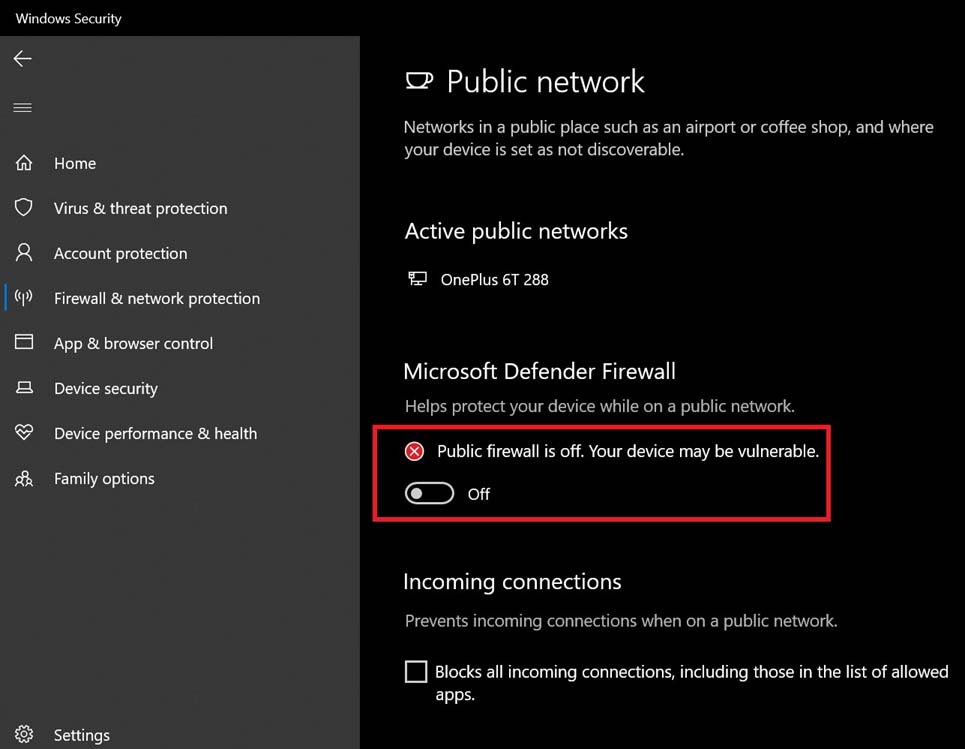The image size is (965, 749).
Task: Click the Settings gear icon
Action: coord(24,734)
